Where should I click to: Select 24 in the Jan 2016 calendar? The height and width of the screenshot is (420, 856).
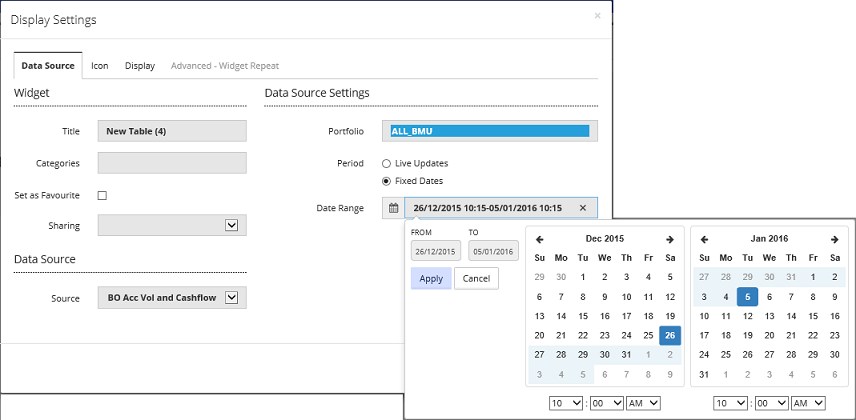click(x=704, y=355)
